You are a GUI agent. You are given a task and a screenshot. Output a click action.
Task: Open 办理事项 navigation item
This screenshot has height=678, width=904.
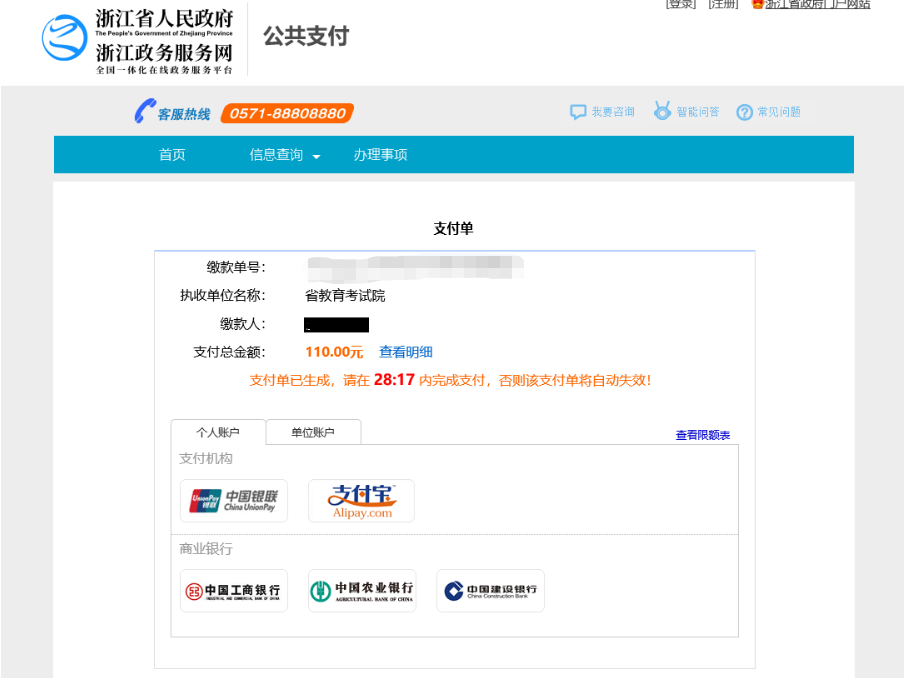click(380, 155)
